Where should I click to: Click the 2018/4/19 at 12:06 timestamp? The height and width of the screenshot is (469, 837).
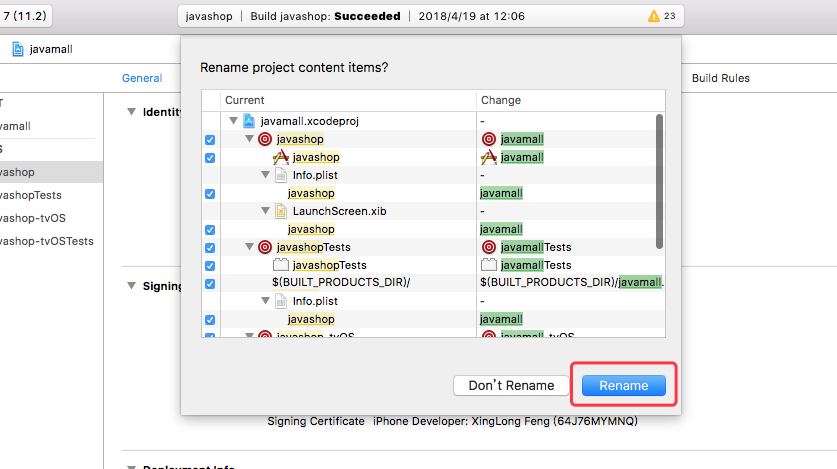pyautogui.click(x=471, y=16)
